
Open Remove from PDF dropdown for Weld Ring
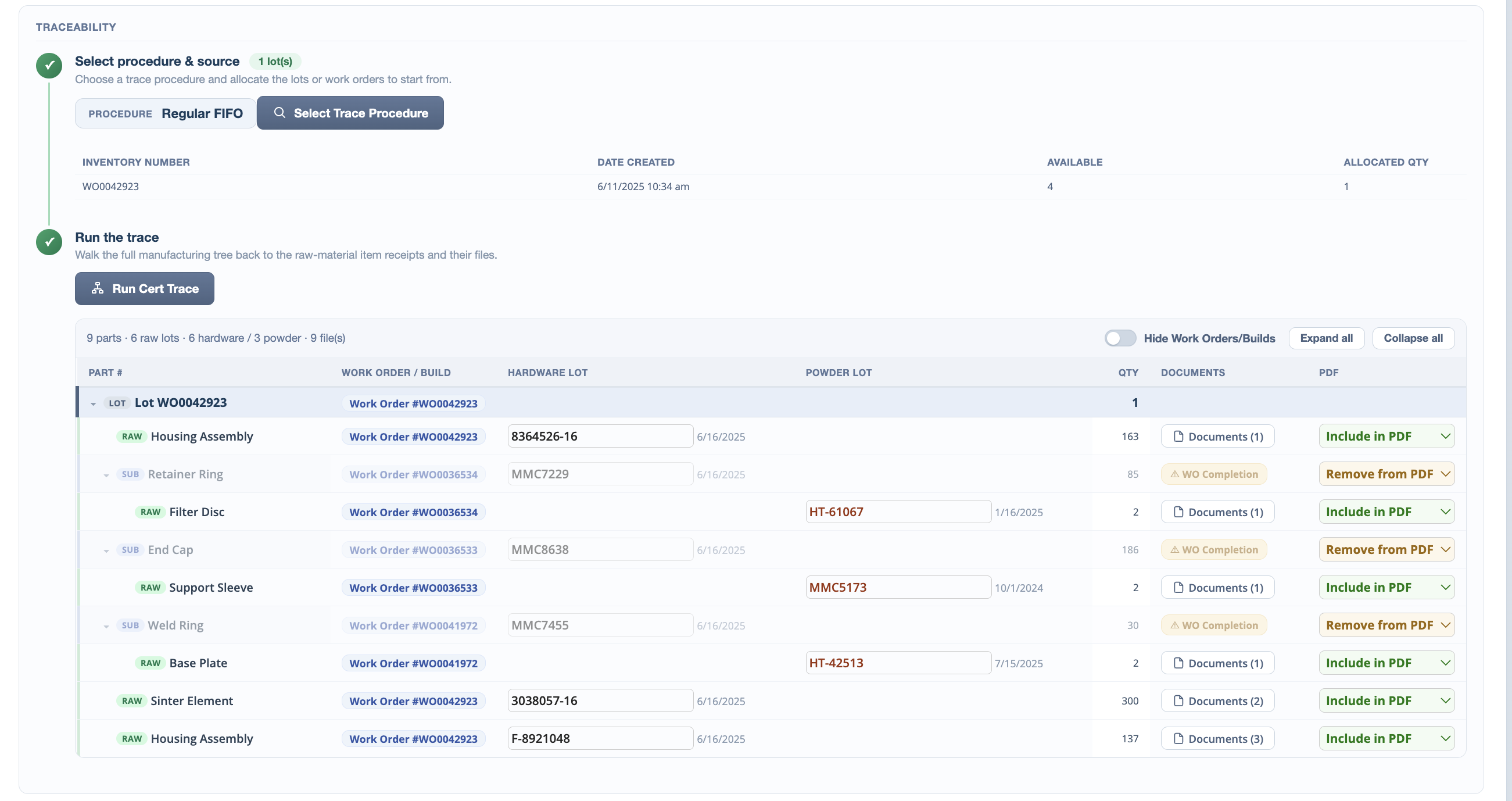pos(1386,625)
